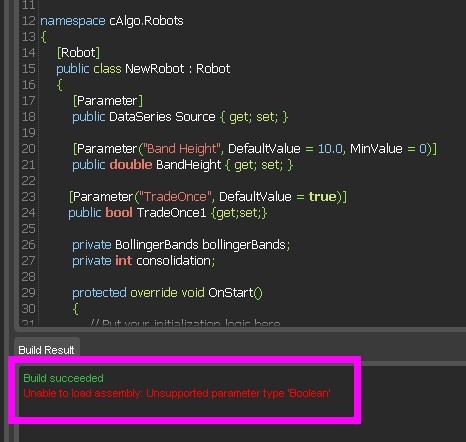Click 'DefaultValue = true' on line 23
The image size is (466, 442).
(278, 197)
